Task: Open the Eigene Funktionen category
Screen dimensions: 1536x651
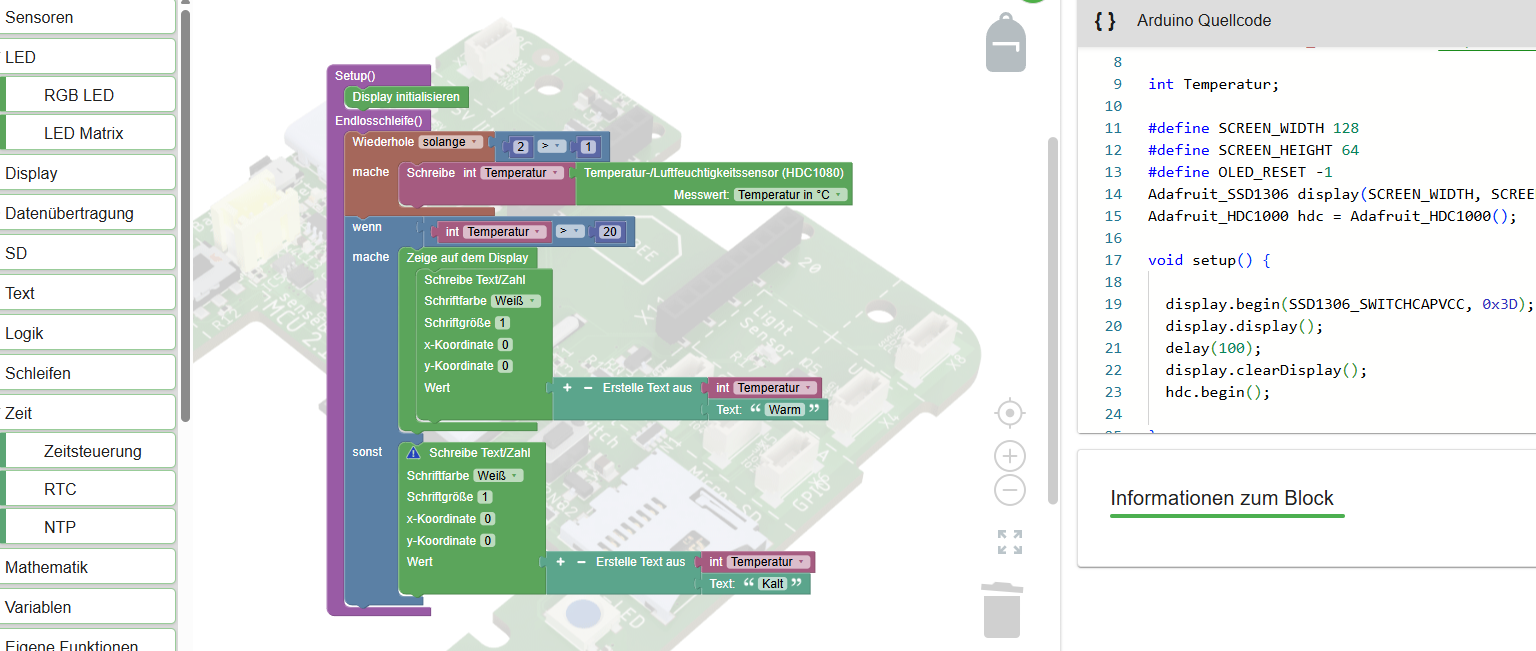Action: pos(88,642)
